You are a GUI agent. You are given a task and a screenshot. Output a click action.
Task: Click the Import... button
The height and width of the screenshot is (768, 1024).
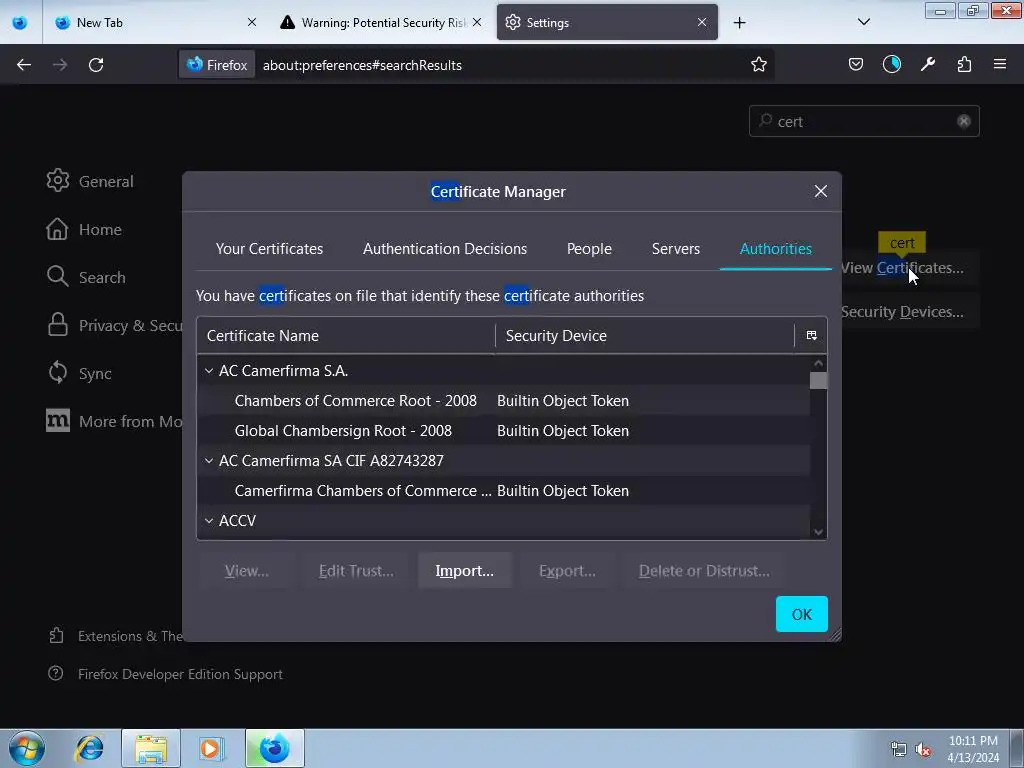pyautogui.click(x=464, y=571)
